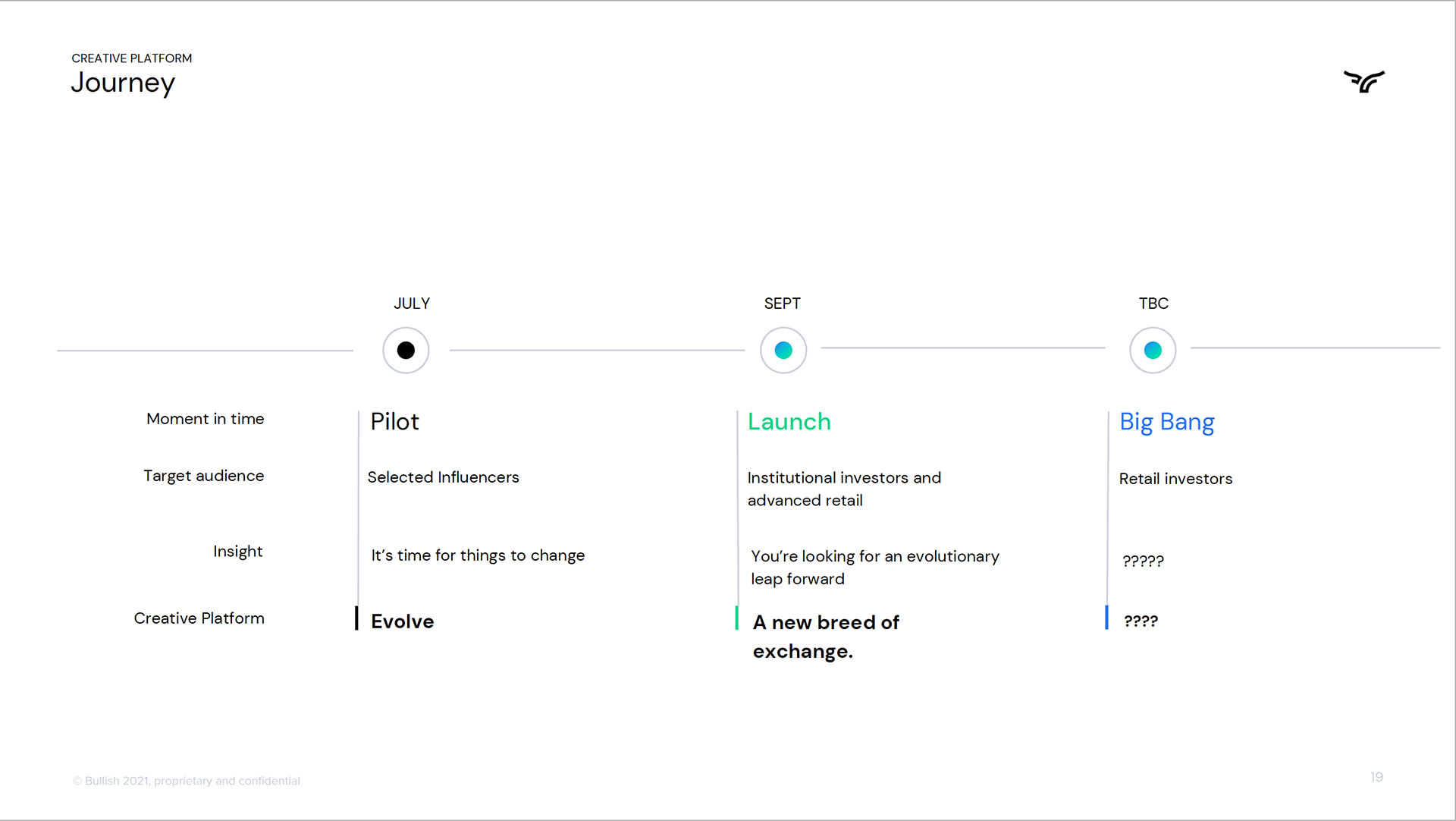Click the Selected Influencers text
The width and height of the screenshot is (1456, 821).
443,477
